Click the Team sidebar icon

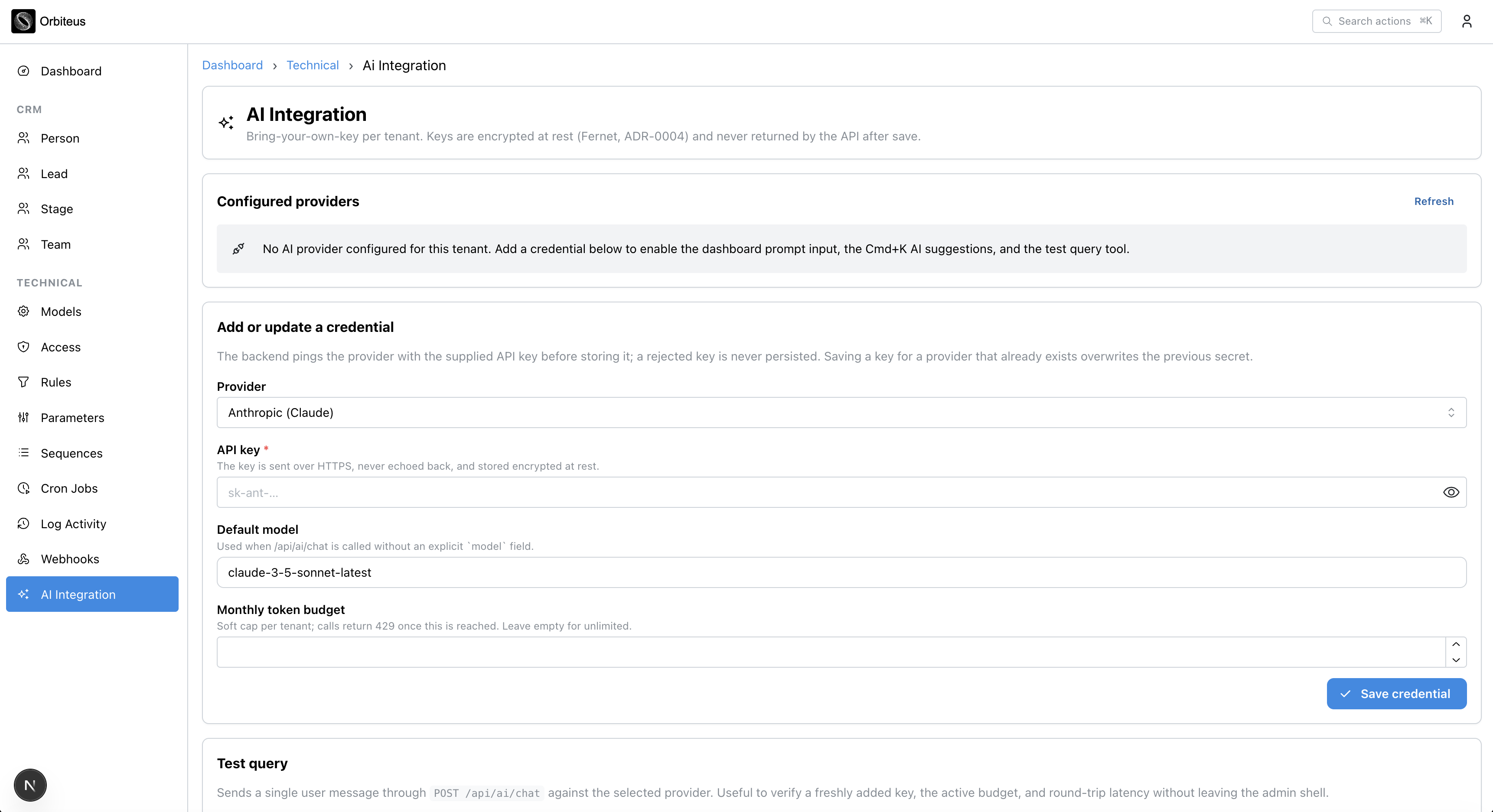24,244
